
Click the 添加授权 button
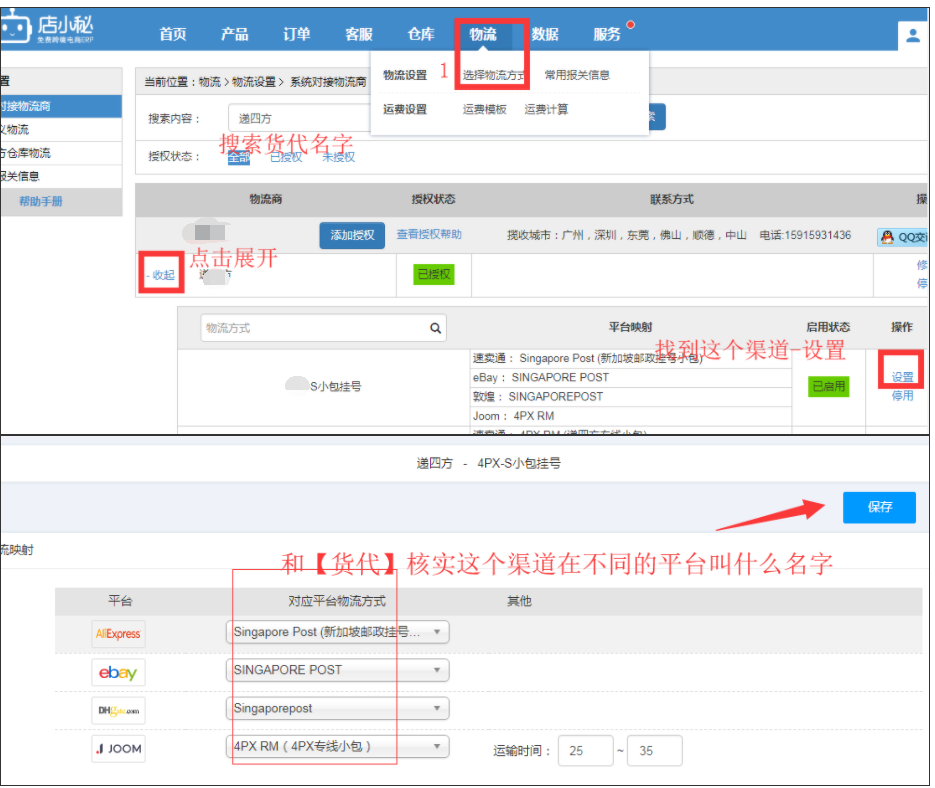(352, 236)
